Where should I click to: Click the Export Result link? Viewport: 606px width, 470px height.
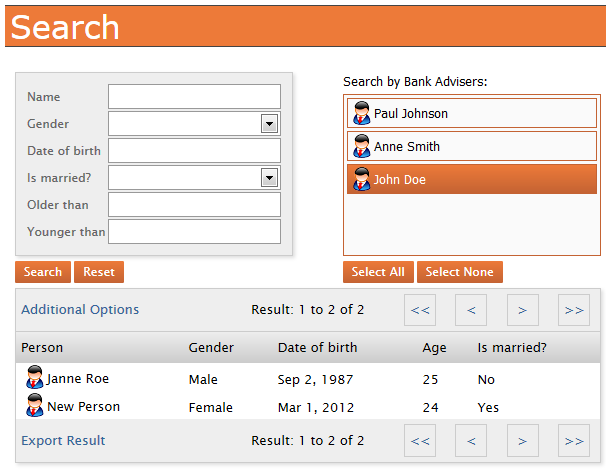pos(63,441)
